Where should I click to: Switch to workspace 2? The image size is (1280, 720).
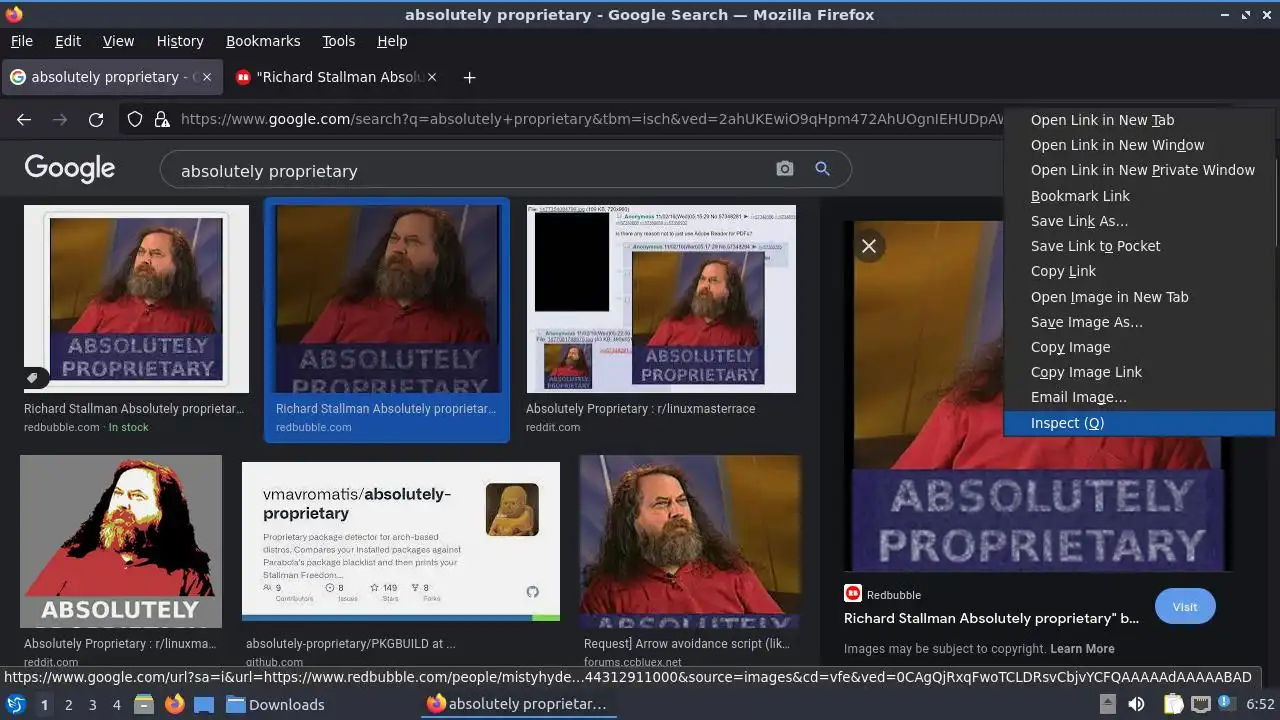(68, 704)
